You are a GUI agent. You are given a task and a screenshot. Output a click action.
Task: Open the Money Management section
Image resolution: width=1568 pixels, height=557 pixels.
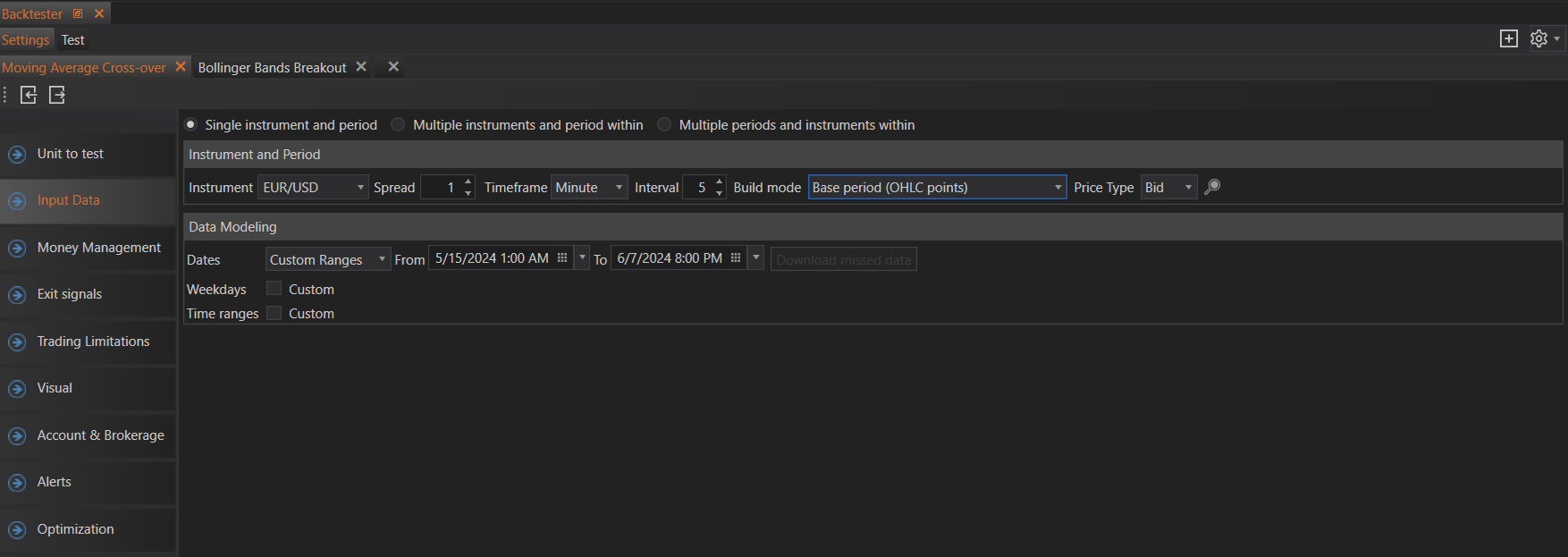[98, 248]
